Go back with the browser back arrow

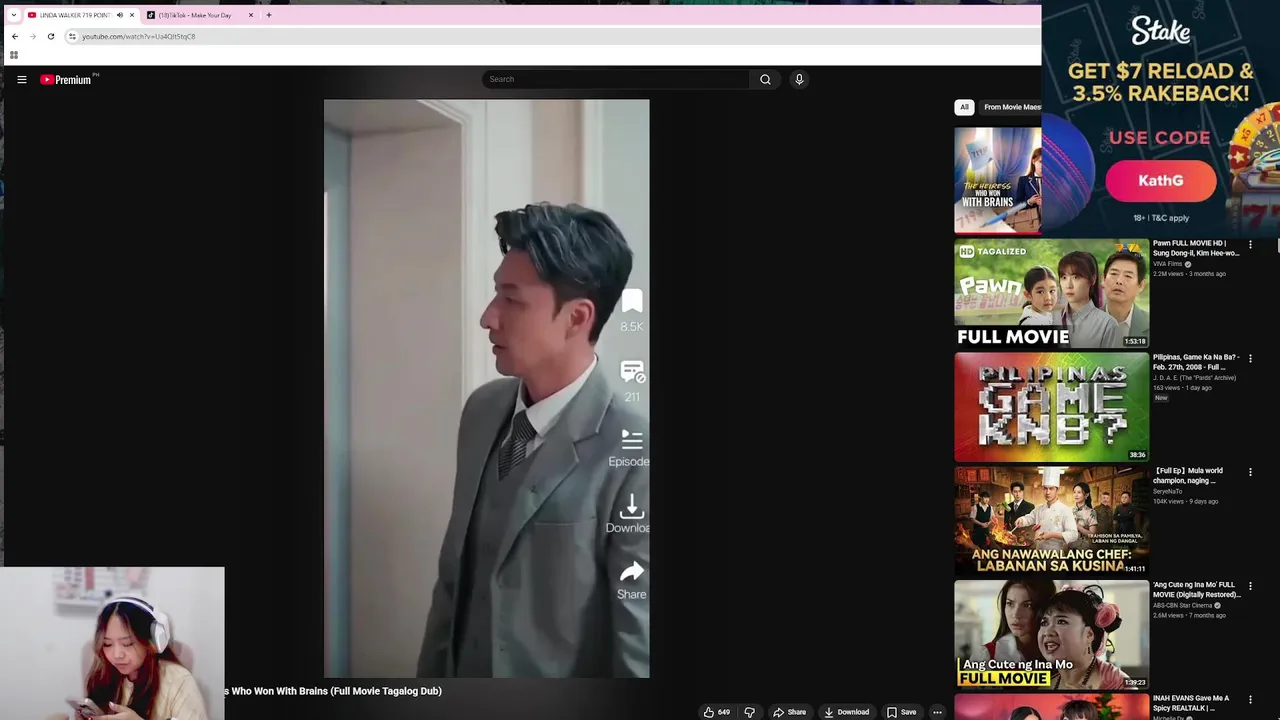point(14,36)
